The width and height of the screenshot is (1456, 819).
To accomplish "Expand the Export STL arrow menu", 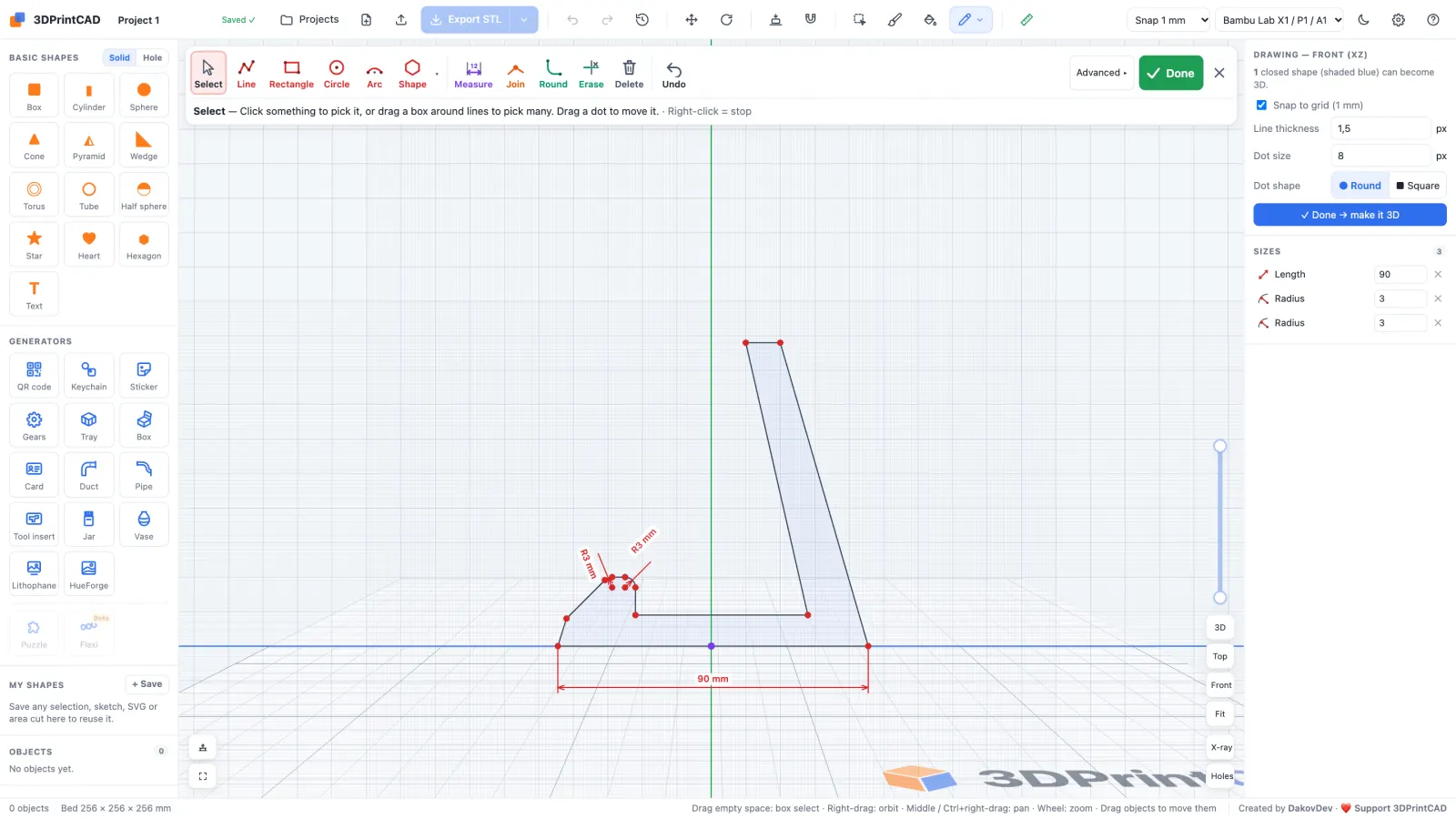I will [x=524, y=19].
